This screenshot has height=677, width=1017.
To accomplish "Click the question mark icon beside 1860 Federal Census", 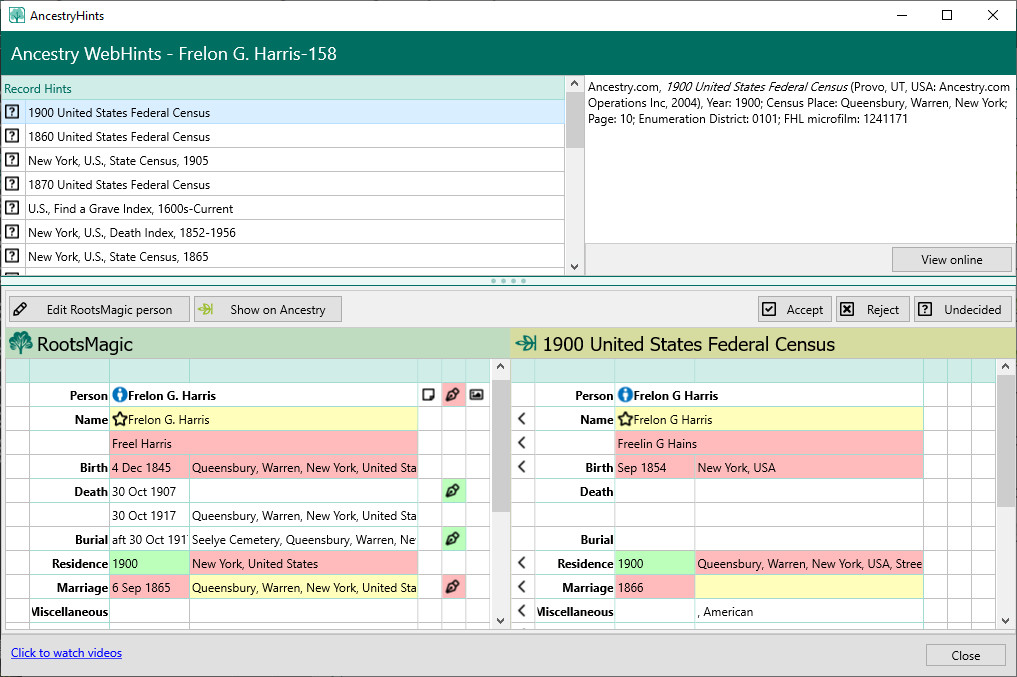I will 12,137.
